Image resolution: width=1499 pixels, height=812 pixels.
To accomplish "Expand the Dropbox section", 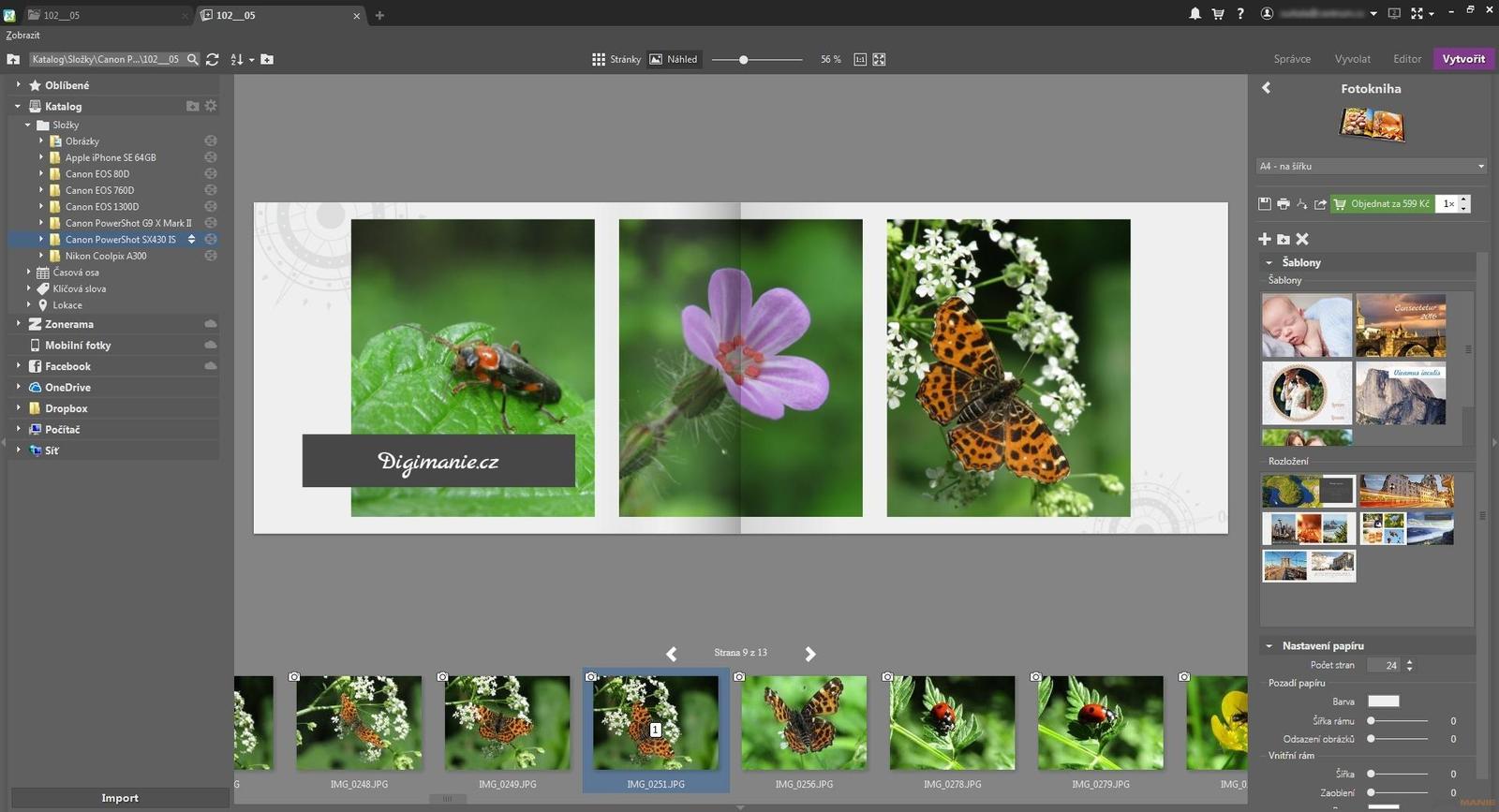I will 18,407.
